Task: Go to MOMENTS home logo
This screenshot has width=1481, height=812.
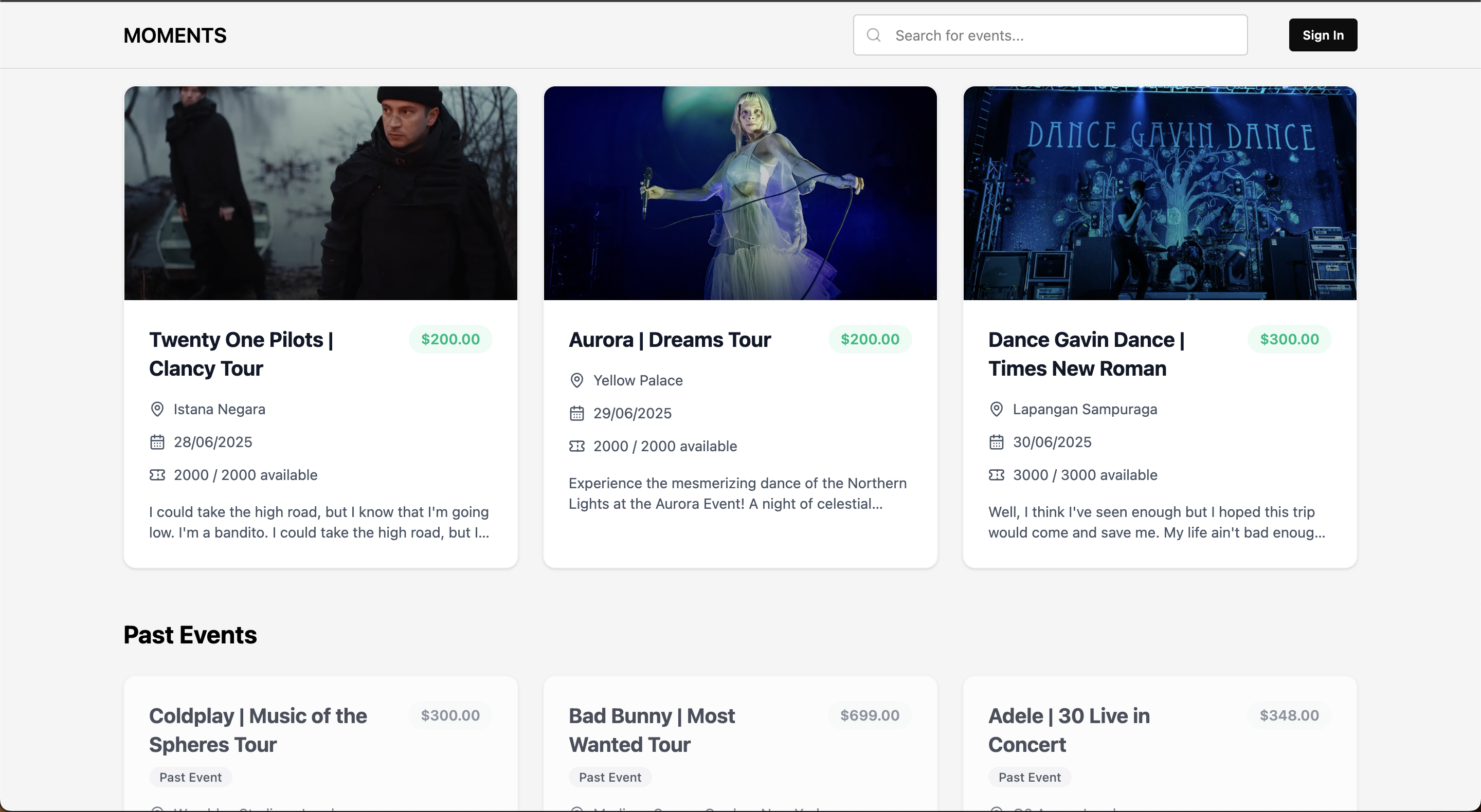Action: pyautogui.click(x=175, y=35)
